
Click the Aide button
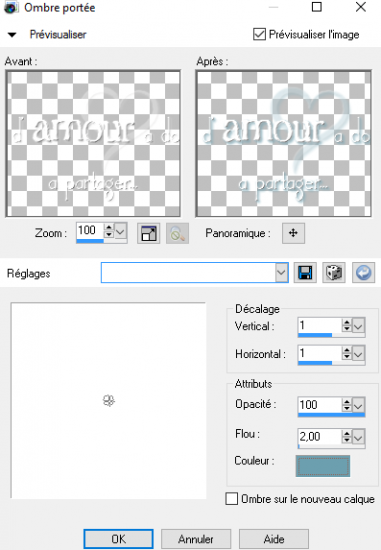coord(274,539)
